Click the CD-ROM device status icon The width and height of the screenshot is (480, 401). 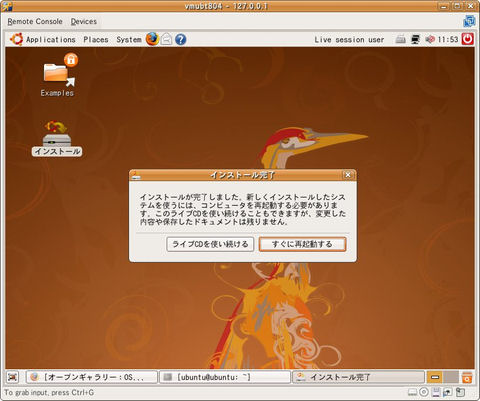click(x=424, y=392)
